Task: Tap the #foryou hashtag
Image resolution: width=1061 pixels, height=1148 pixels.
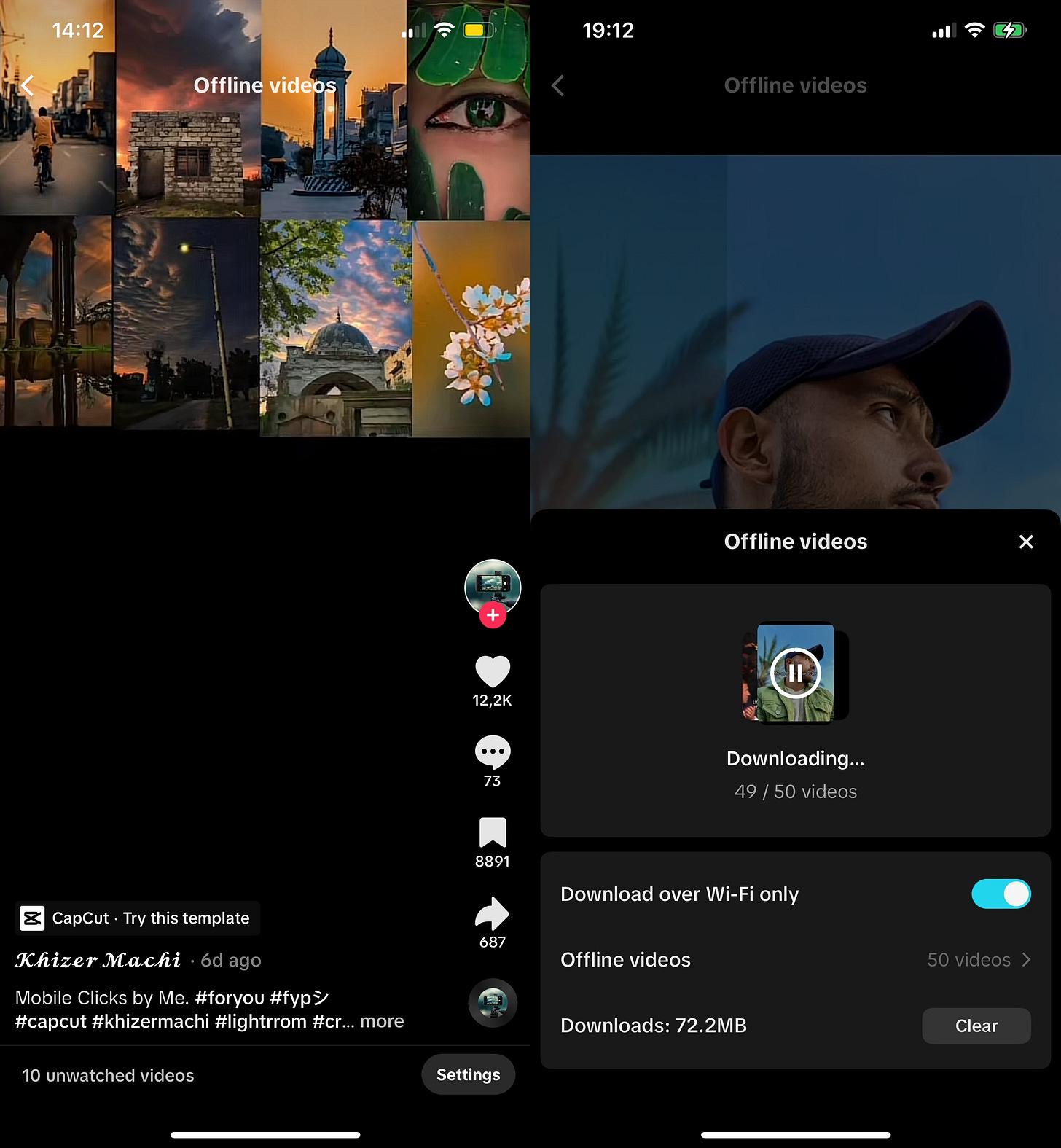Action: [230, 998]
